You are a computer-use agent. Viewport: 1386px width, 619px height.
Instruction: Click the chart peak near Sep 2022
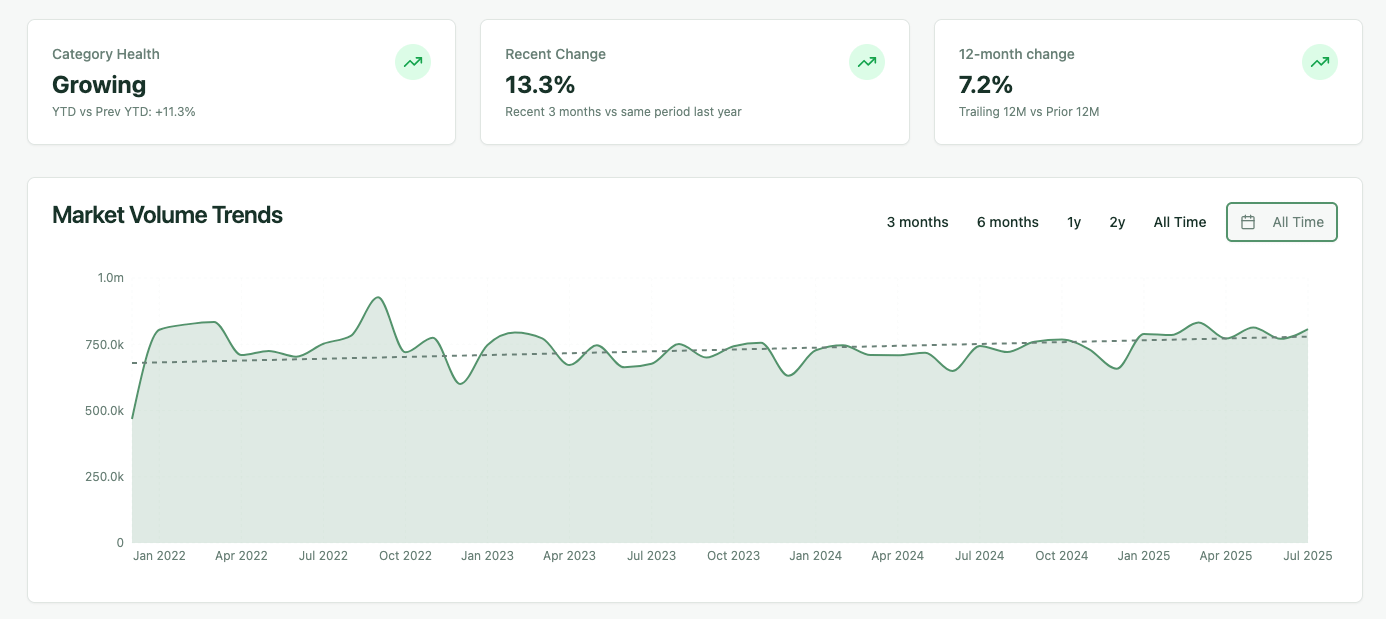(x=377, y=298)
